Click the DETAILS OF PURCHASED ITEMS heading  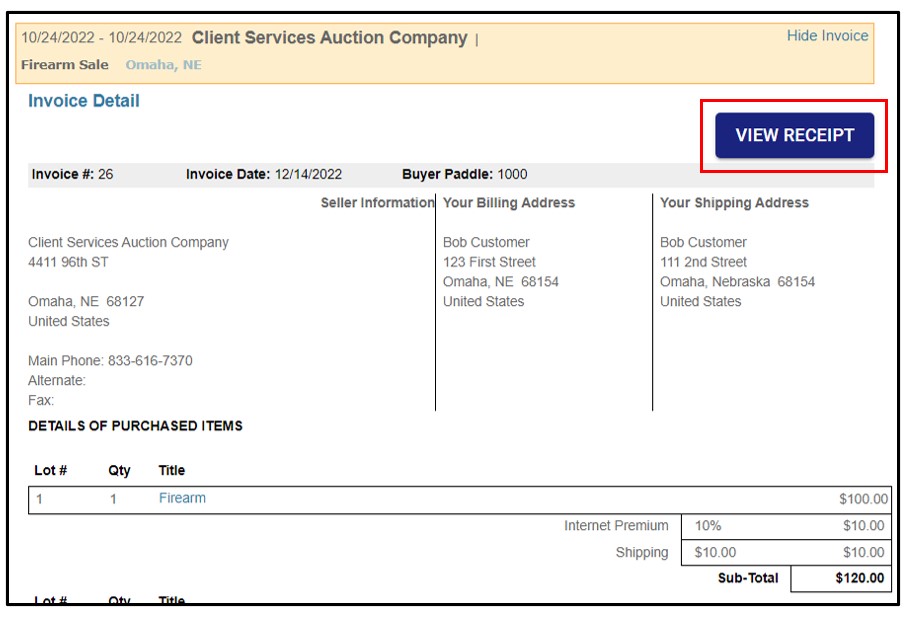(135, 426)
